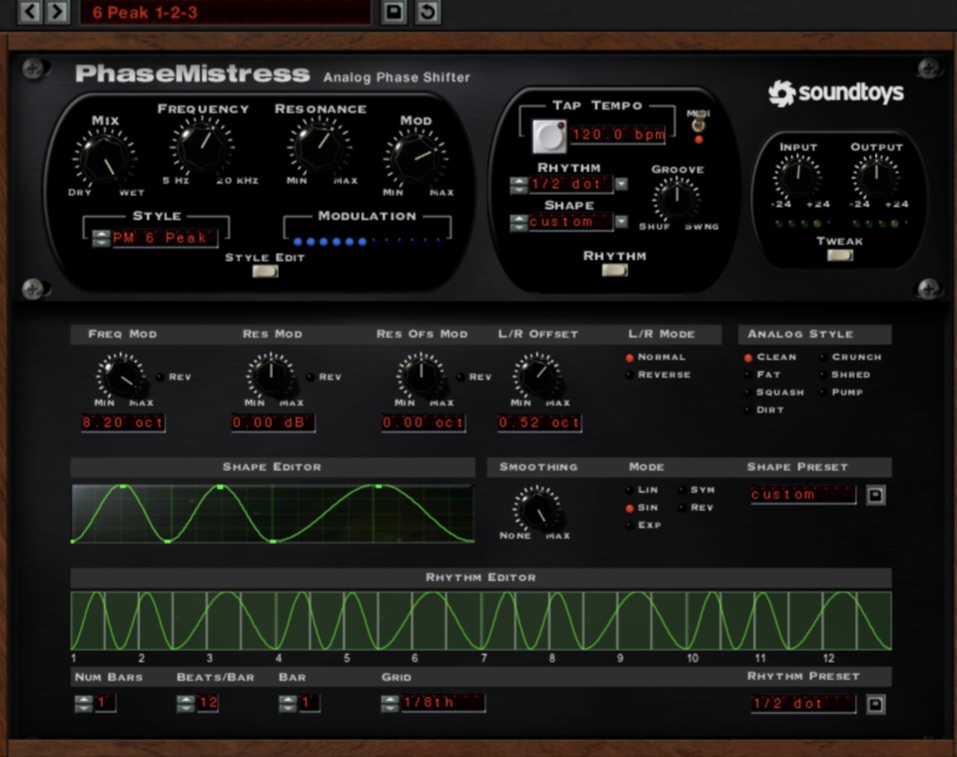Toggle Rev shape mode
The width and height of the screenshot is (957, 757).
682,508
